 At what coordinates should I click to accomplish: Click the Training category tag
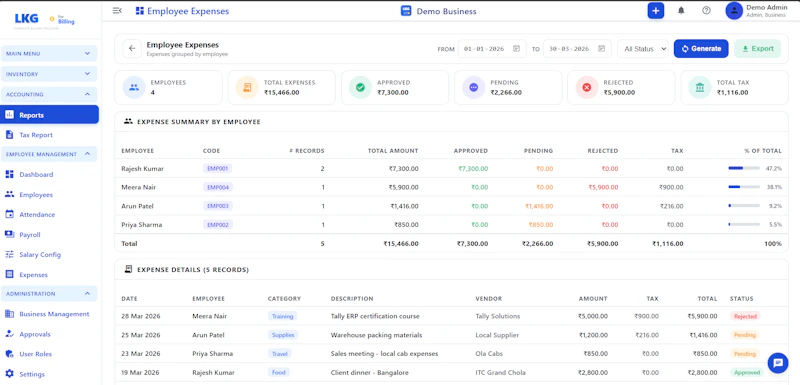[282, 316]
